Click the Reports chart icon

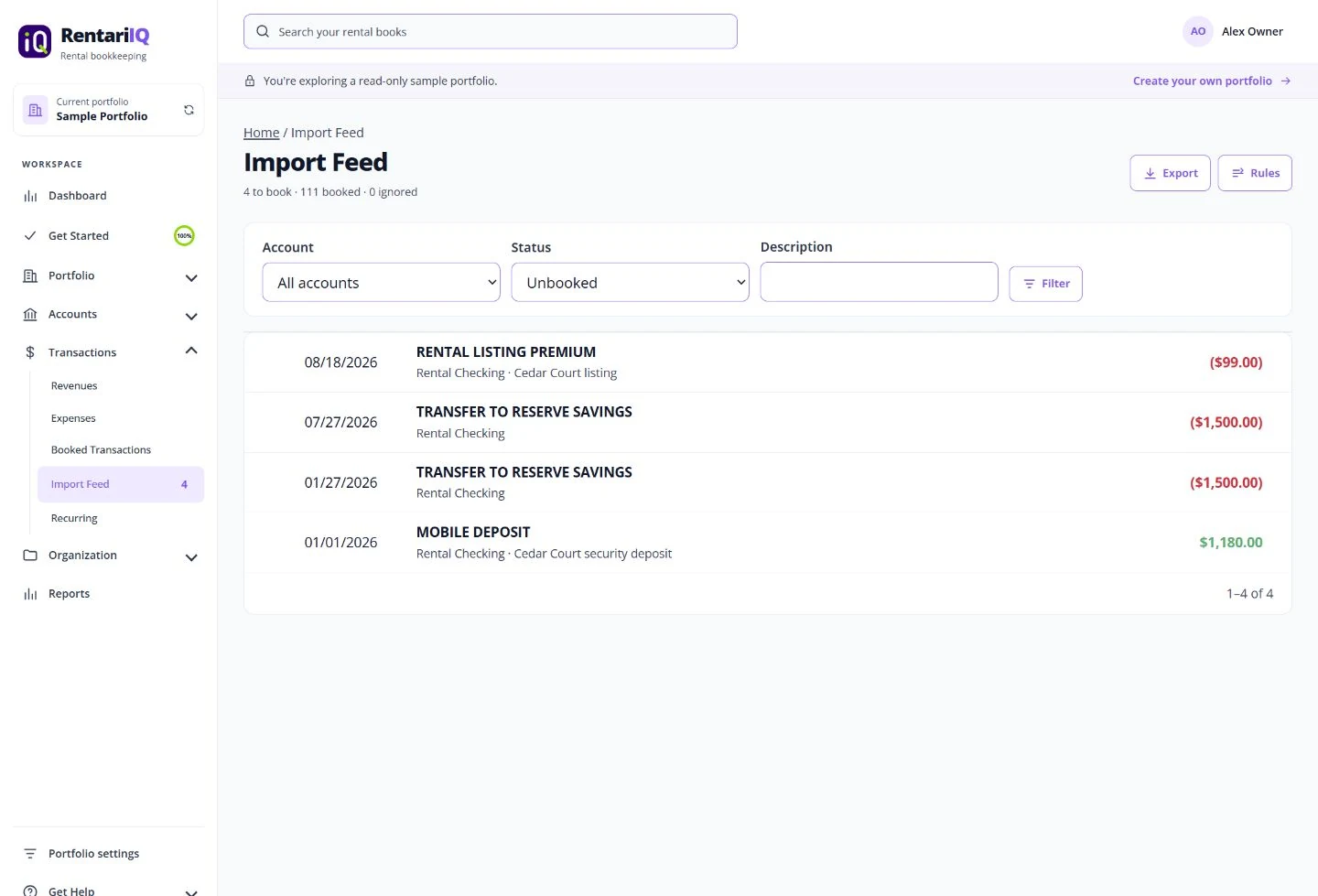30,594
